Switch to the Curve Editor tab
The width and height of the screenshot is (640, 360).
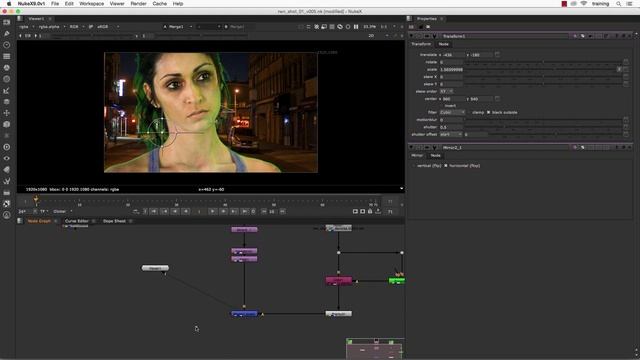(x=77, y=221)
